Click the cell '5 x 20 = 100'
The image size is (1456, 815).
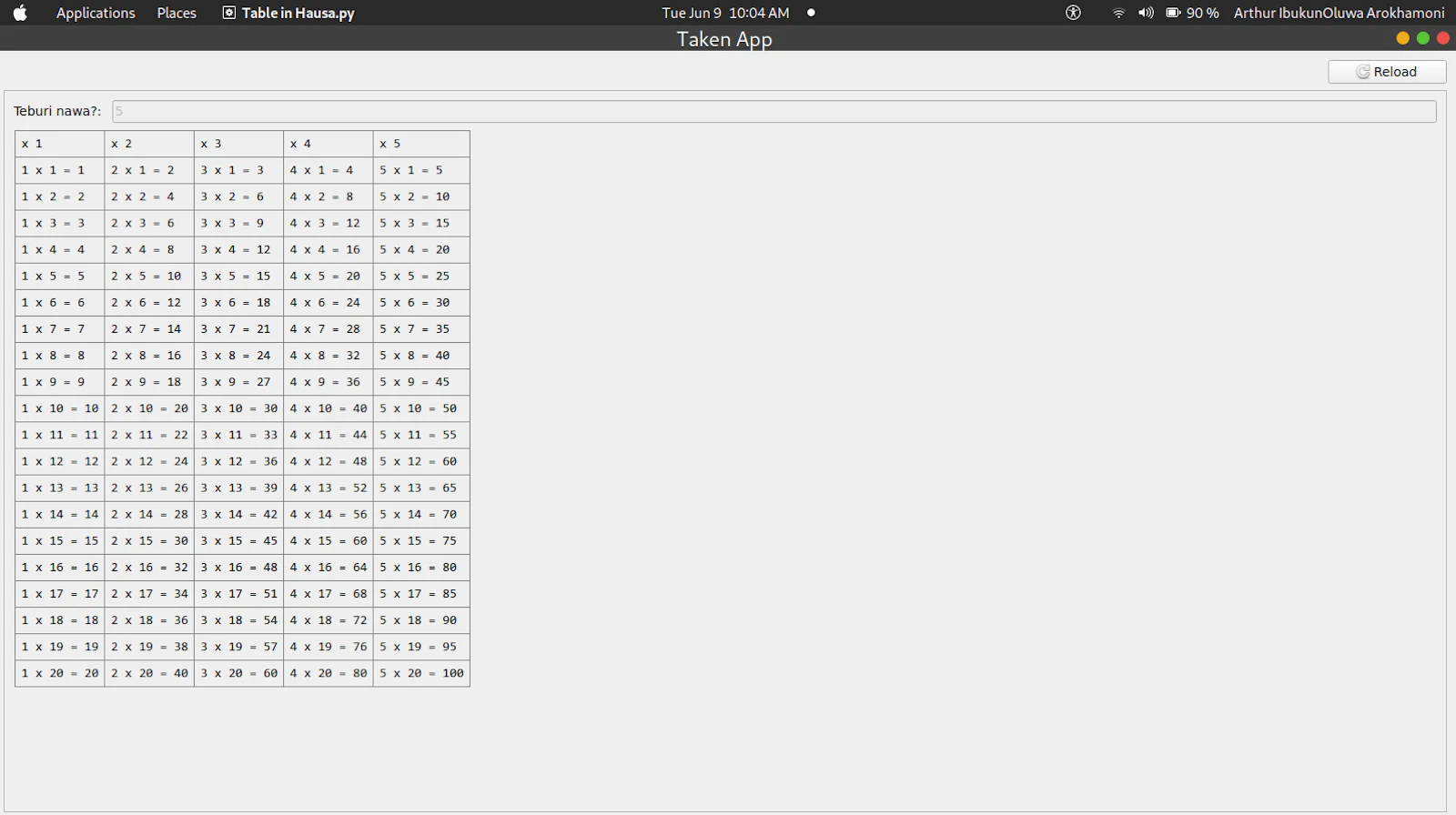coord(421,673)
